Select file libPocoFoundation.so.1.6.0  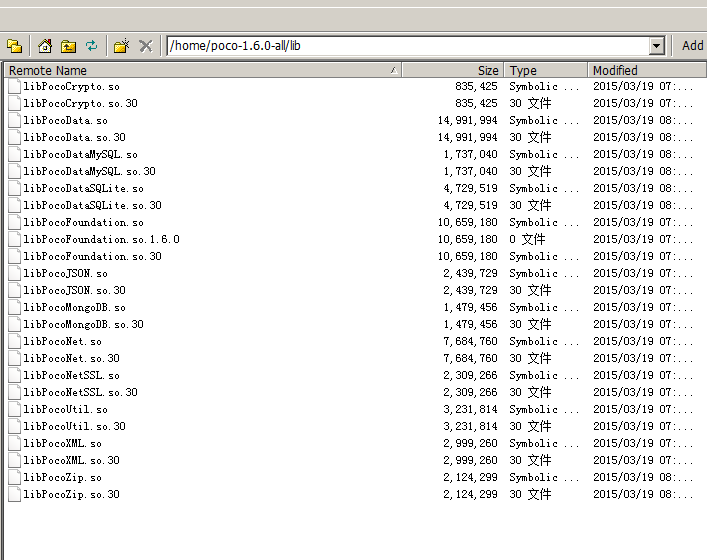tap(101, 239)
